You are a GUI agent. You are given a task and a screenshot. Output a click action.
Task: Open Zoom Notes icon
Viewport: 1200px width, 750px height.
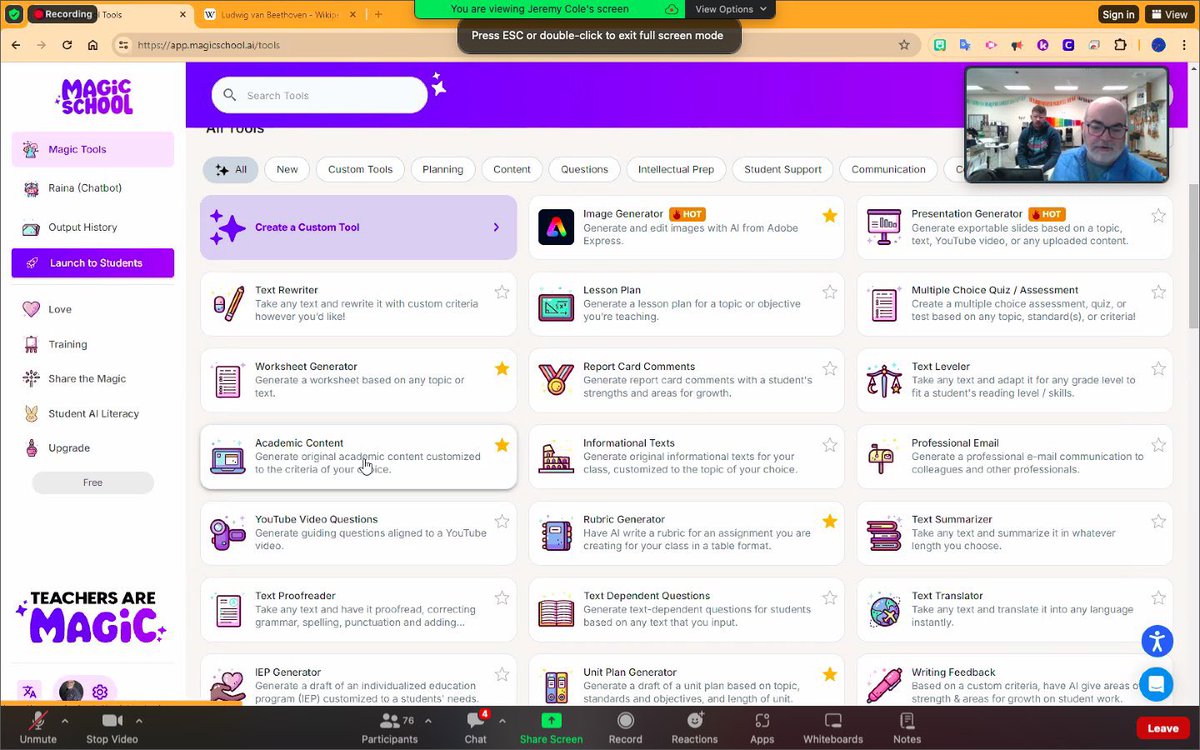point(907,720)
